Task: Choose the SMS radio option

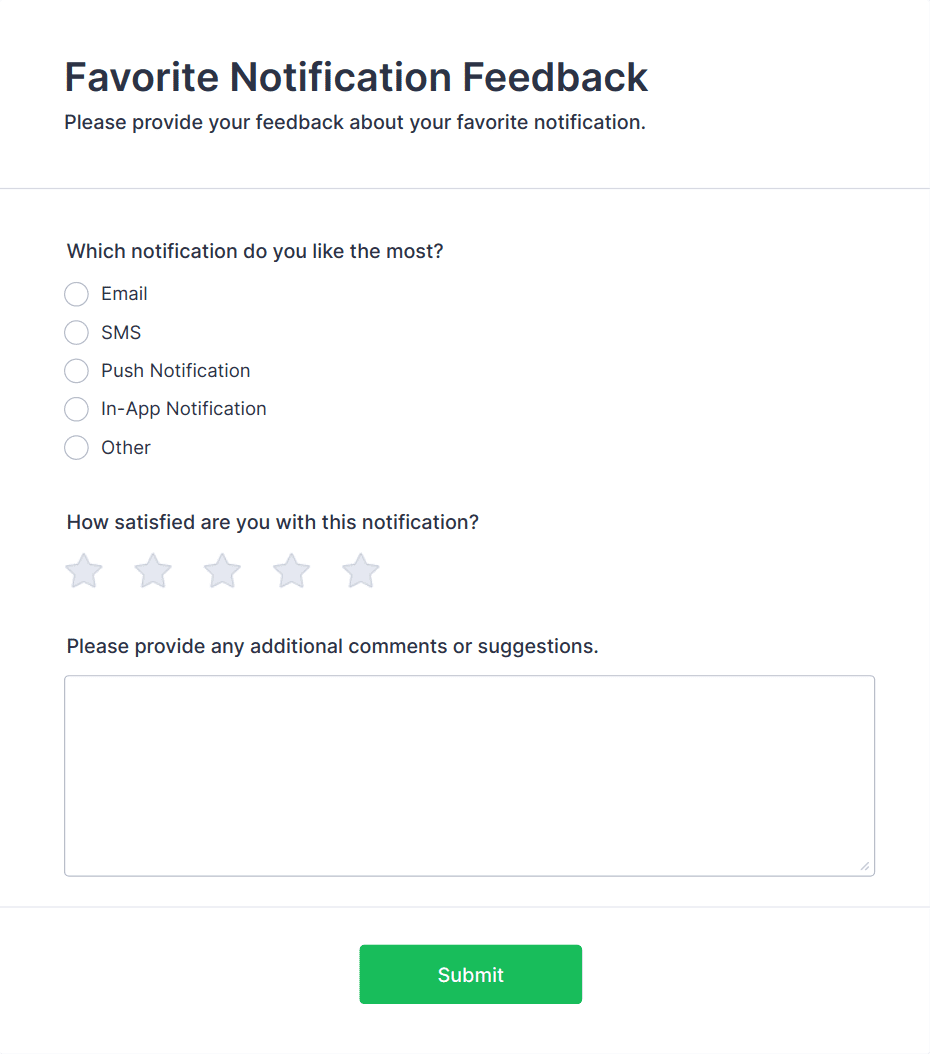Action: 76,333
